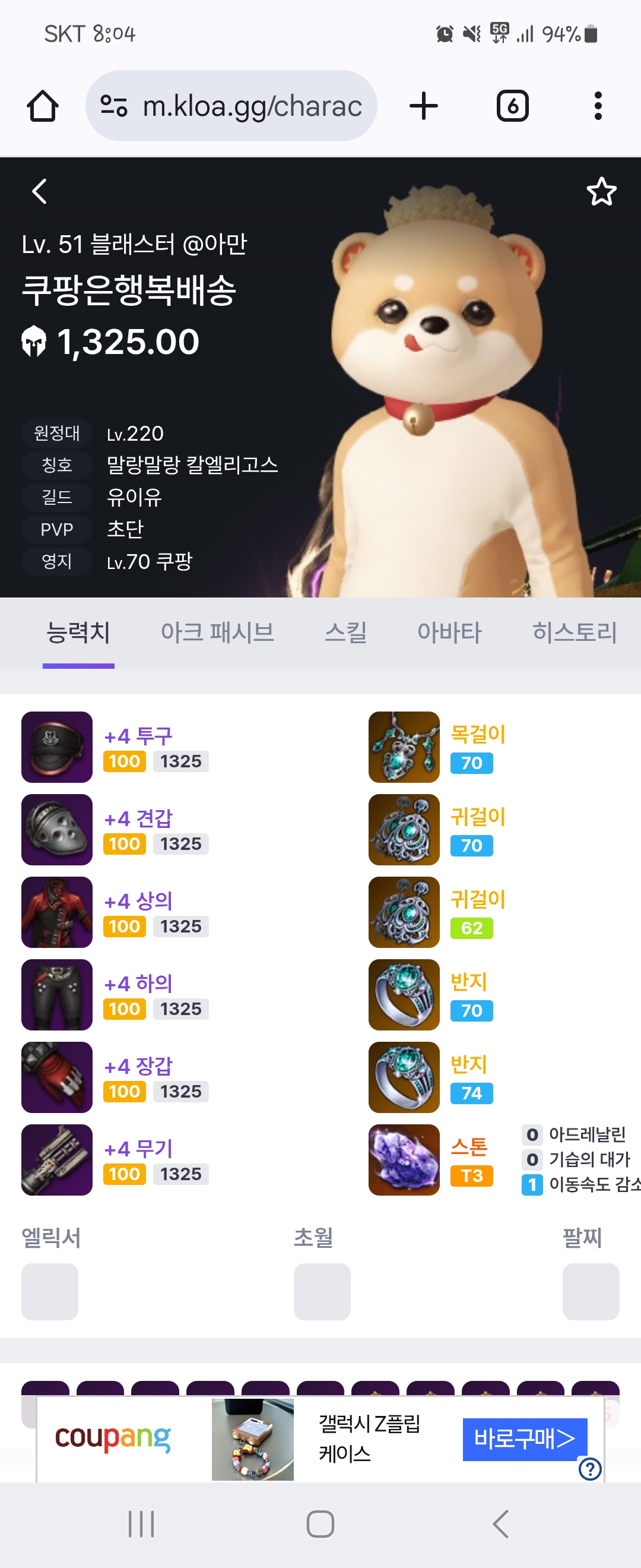Tap the 목걸이 necklace icon
Viewport: 641px width, 1568px height.
click(x=404, y=747)
